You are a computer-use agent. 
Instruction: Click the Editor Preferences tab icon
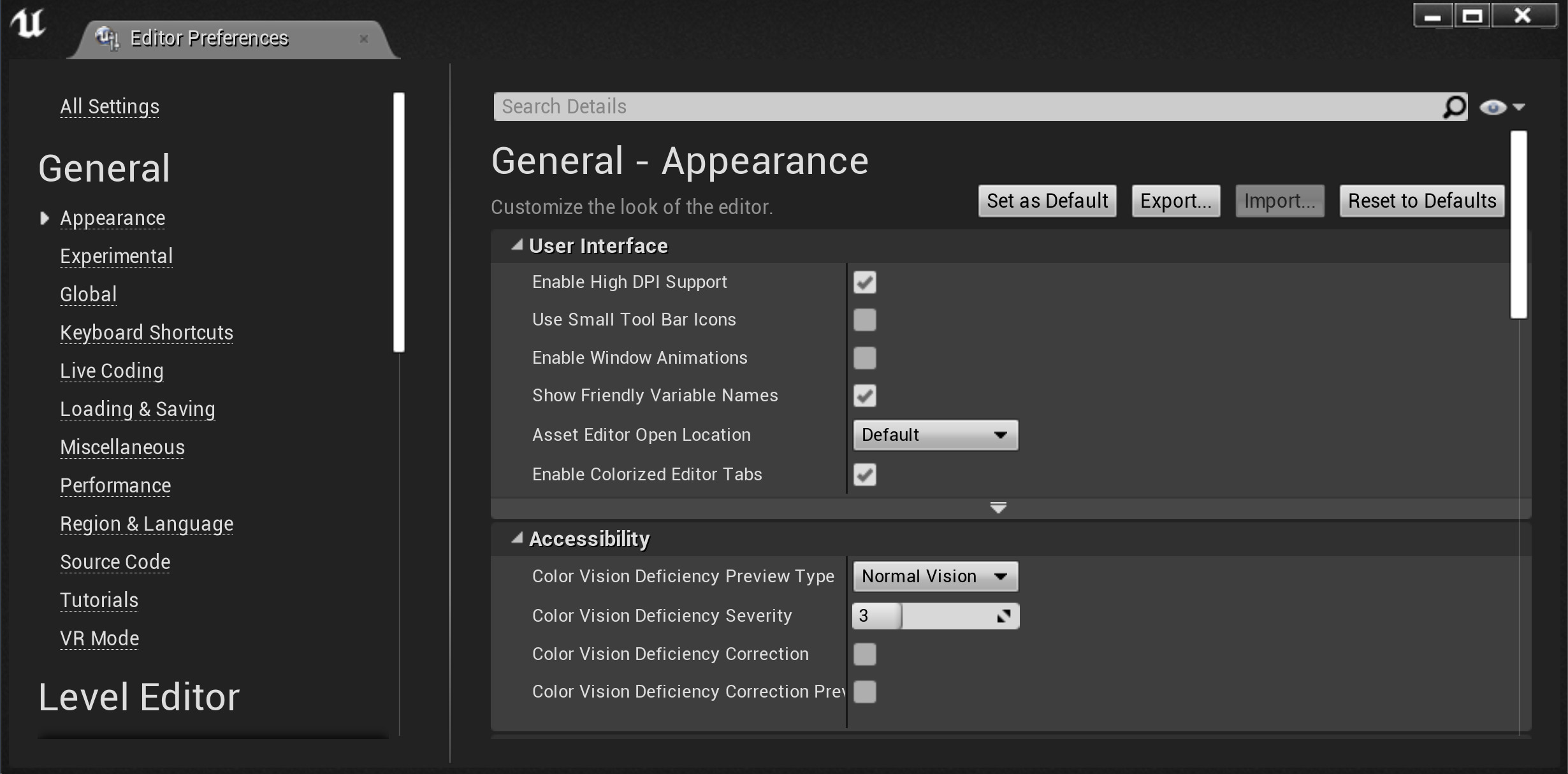(106, 37)
